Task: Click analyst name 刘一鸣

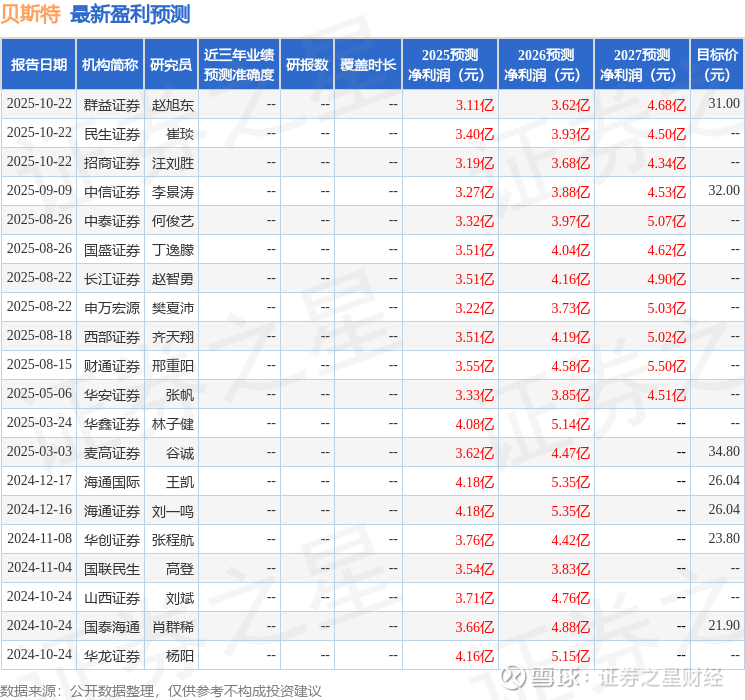Action: pyautogui.click(x=173, y=511)
